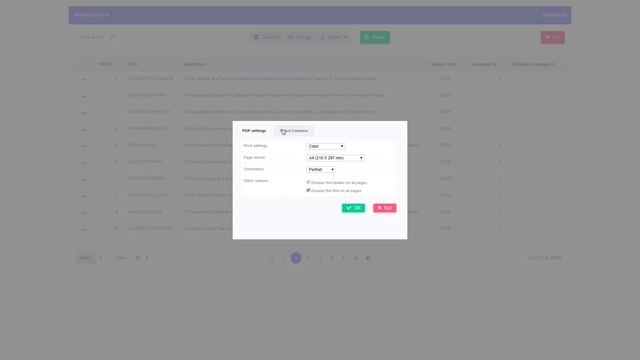Click edit icon for AGENT TRUMAN row
This screenshot has height=360, width=640.
pos(84,162)
